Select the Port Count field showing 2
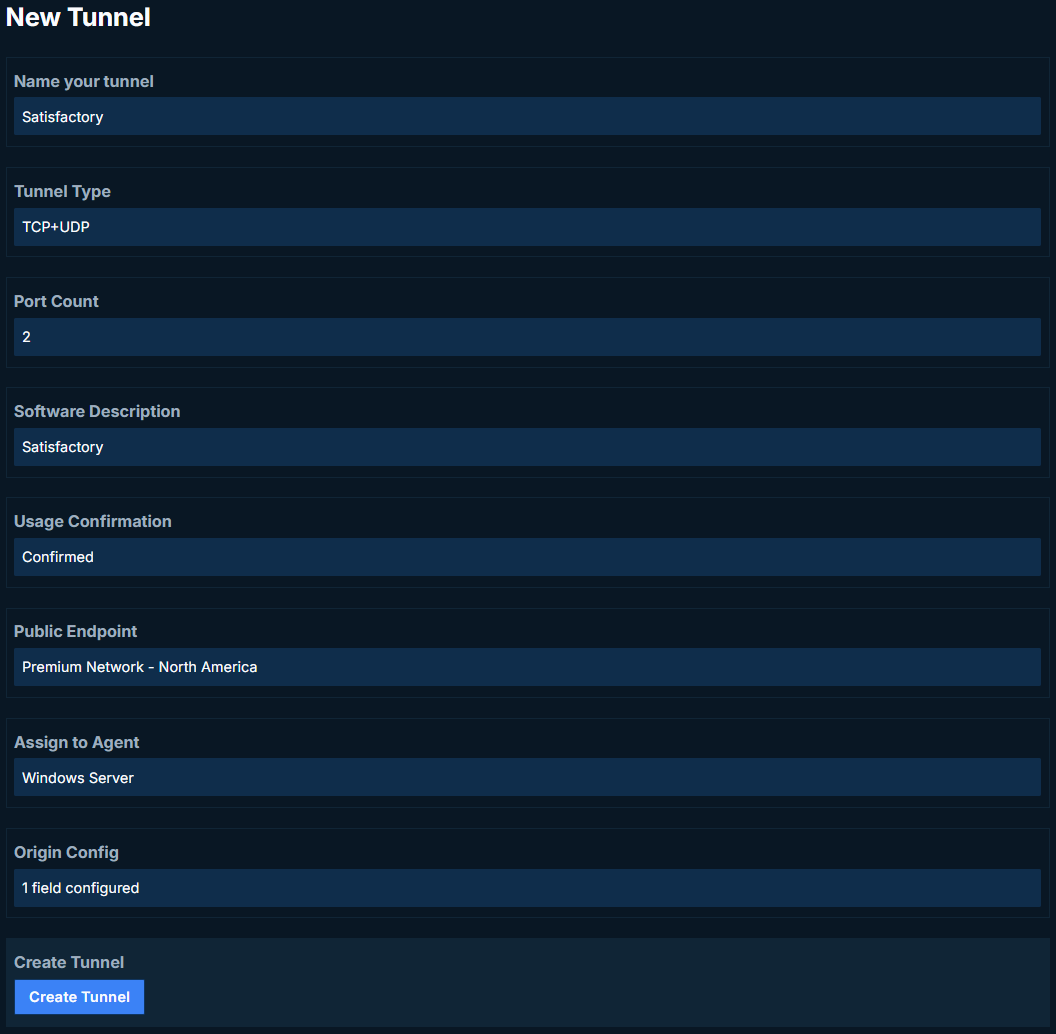 [527, 337]
